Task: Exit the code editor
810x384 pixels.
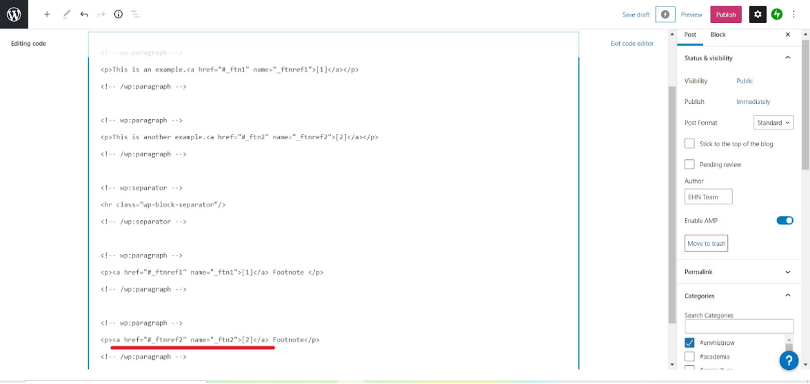Action: 632,43
